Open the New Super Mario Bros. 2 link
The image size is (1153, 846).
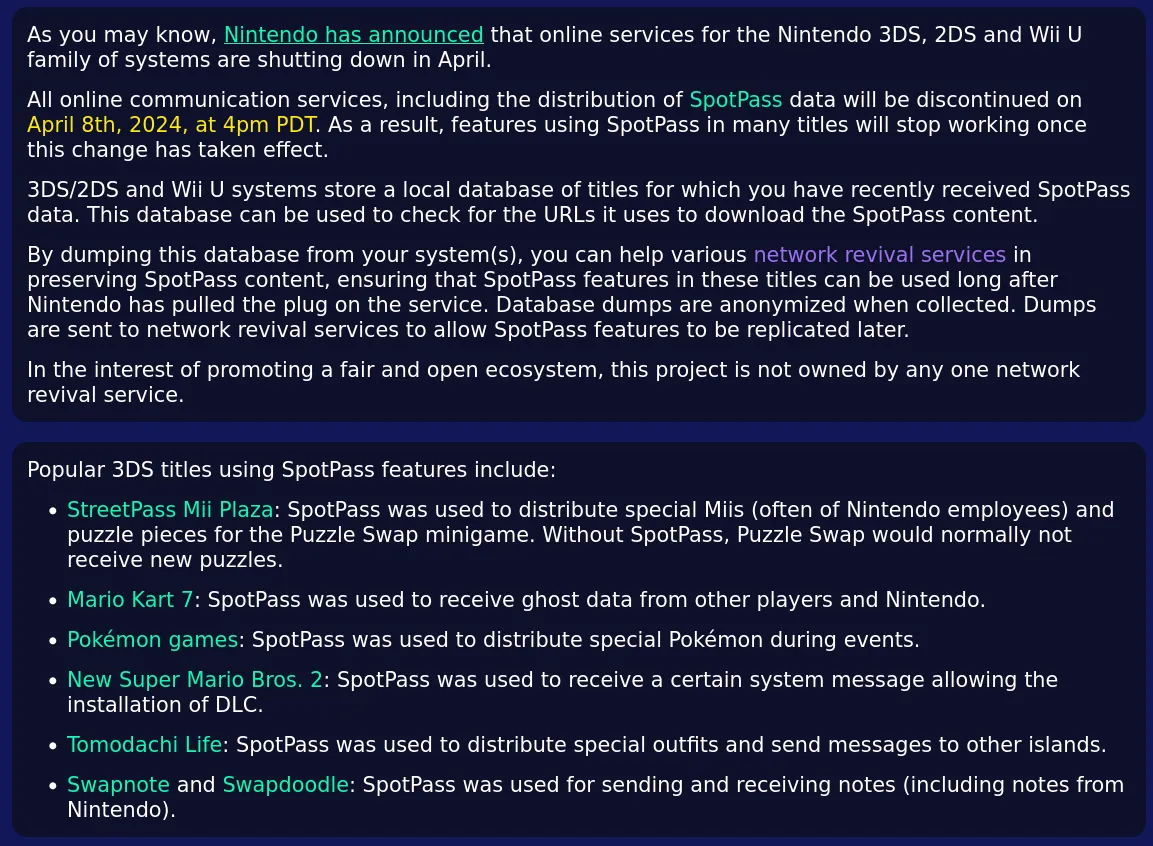pos(195,680)
